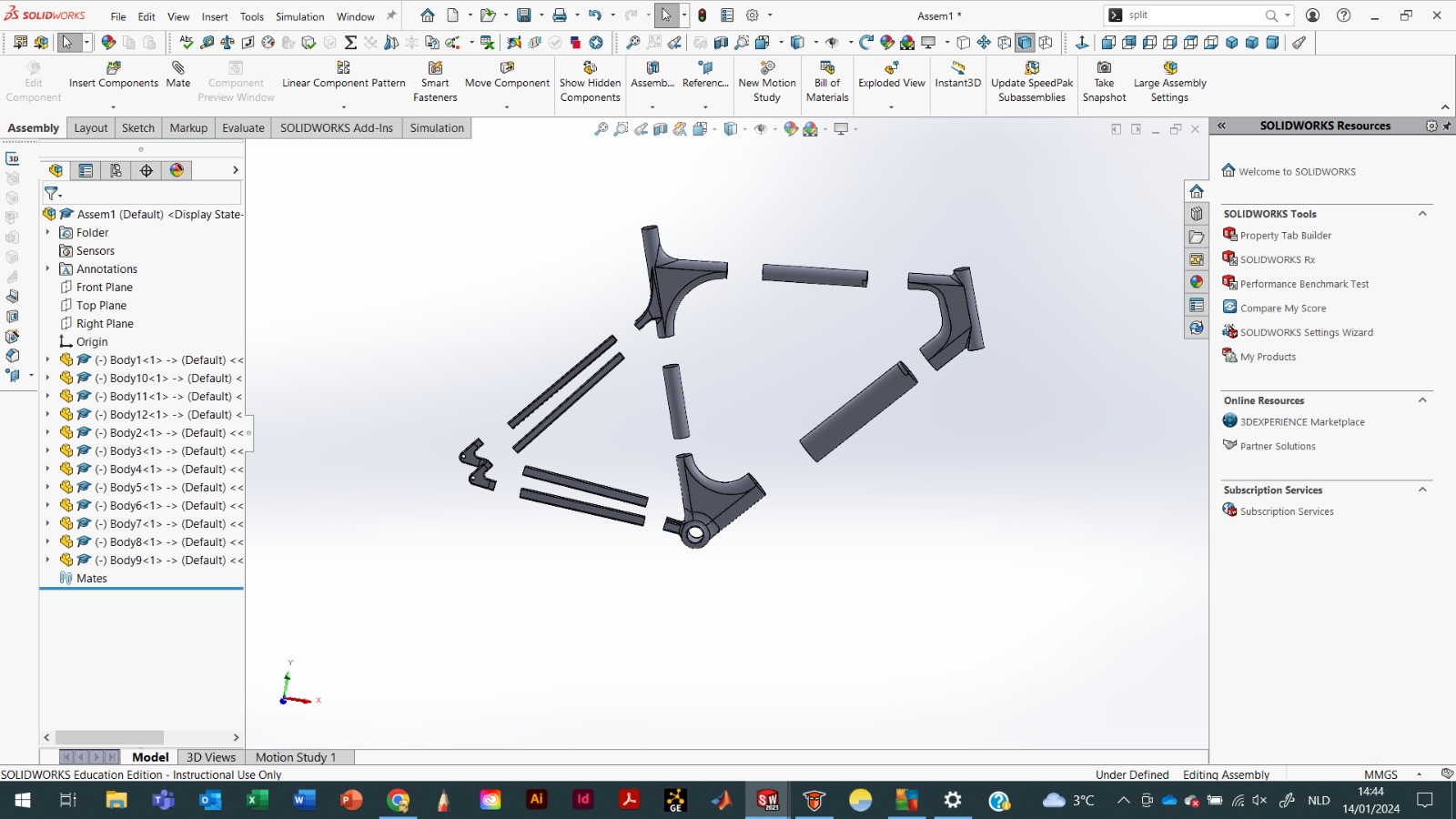Open MMGS unit system selector
Viewport: 1456px width, 819px height.
pyautogui.click(x=1380, y=774)
